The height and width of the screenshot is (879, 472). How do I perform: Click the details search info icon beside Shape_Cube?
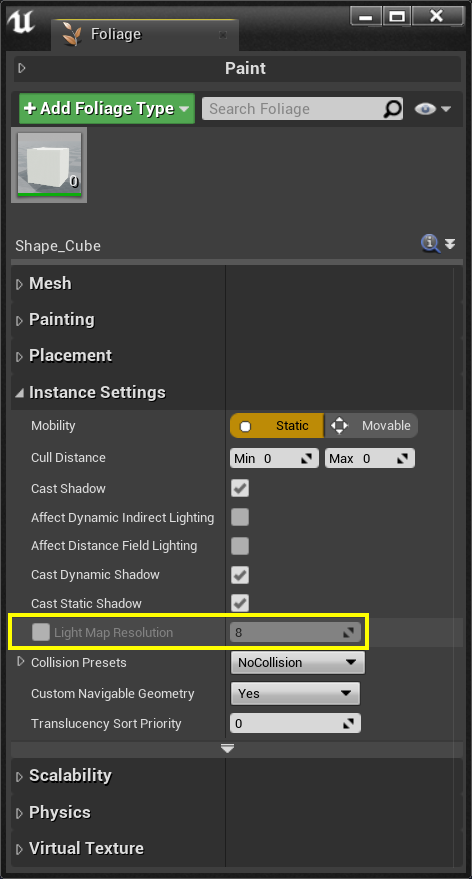point(430,244)
